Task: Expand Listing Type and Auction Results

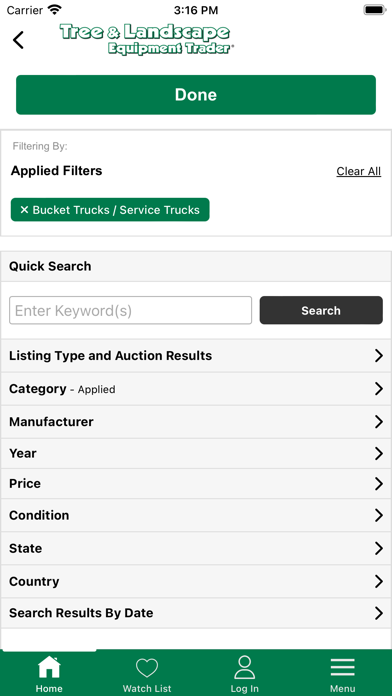Action: (196, 356)
